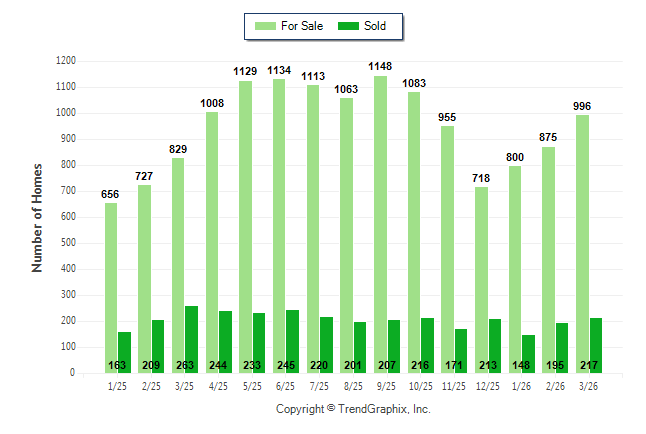
Task: Click the 5/25 x-axis label
Action: (x=253, y=386)
